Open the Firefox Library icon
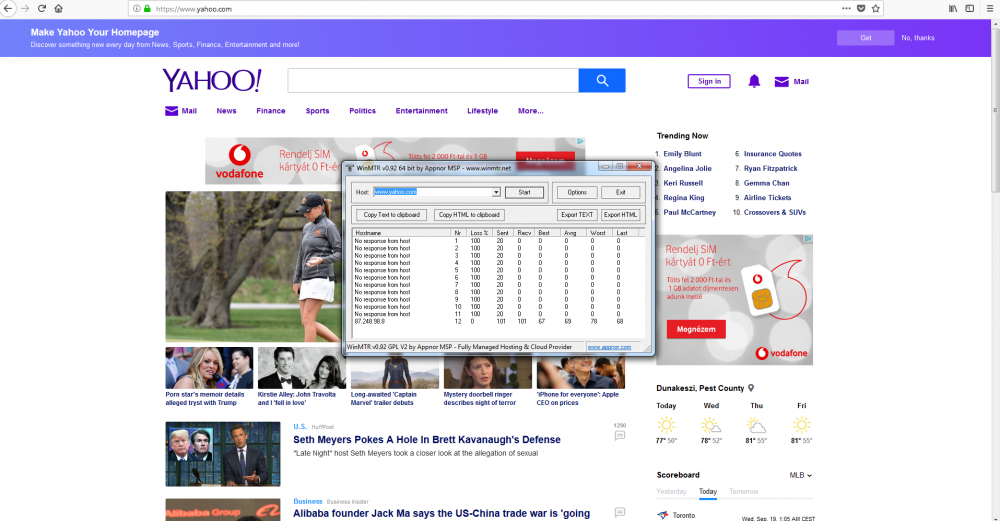 point(953,8)
